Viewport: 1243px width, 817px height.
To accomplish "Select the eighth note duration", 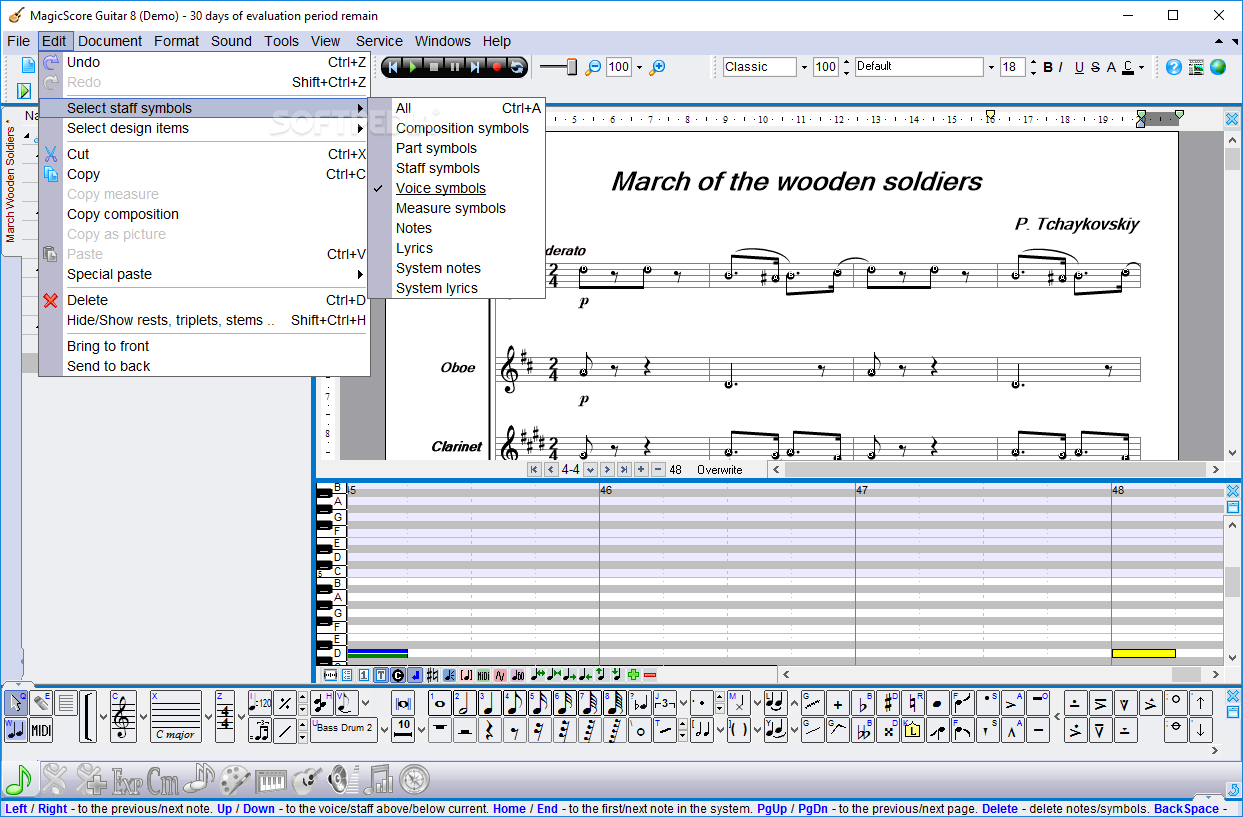I will click(x=515, y=703).
